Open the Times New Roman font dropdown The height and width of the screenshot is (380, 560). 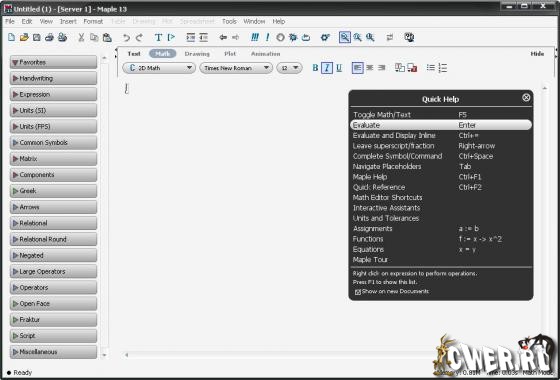click(236, 68)
